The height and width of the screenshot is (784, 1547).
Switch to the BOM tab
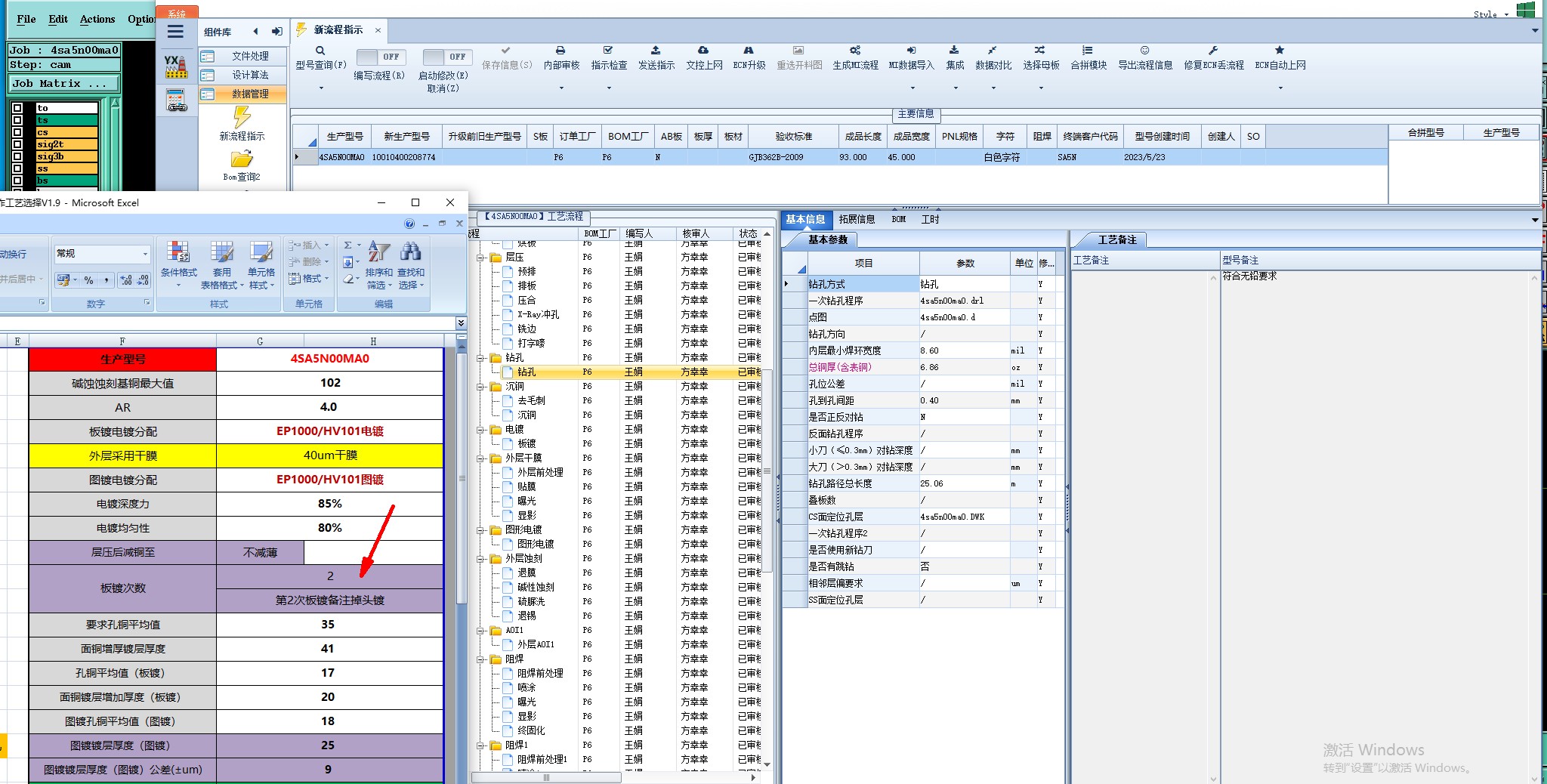(x=898, y=219)
